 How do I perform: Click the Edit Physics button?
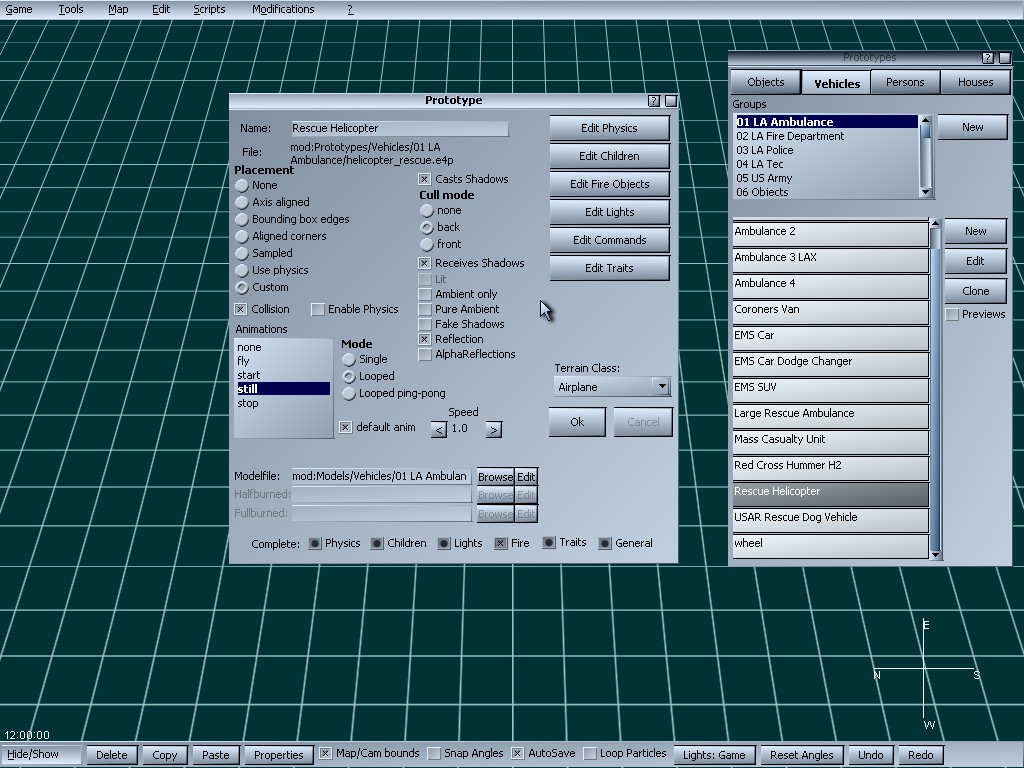click(x=609, y=128)
